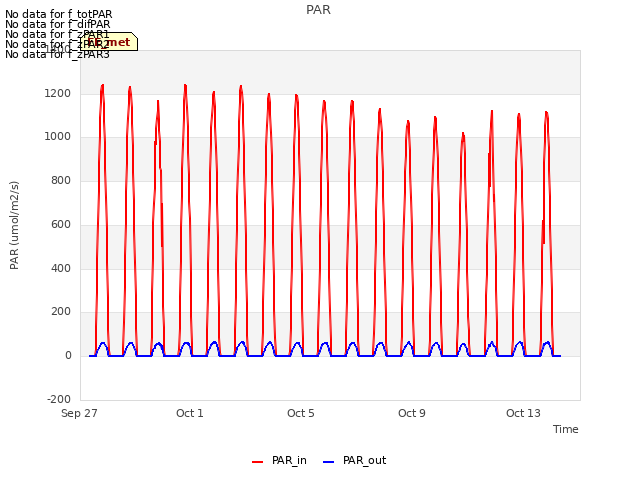This screenshot has width=640, height=480.
Task: Click the red PAR_in legend swatch
Action: tap(258, 462)
